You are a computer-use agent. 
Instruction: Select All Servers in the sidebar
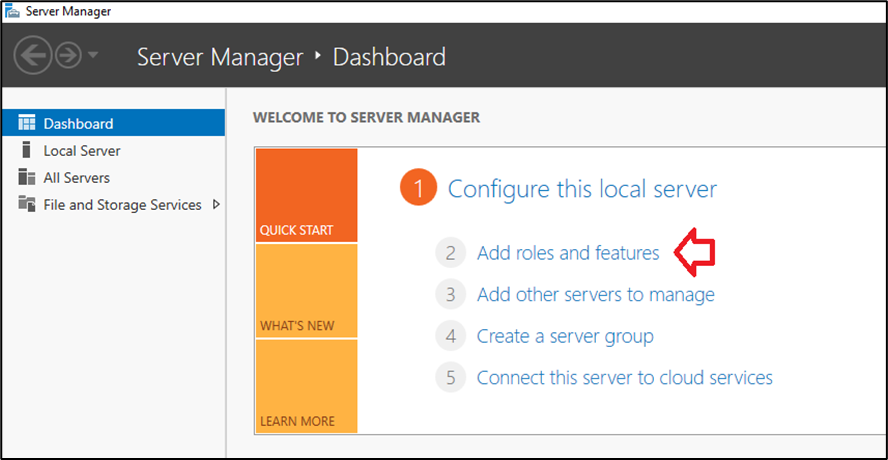pyautogui.click(x=76, y=178)
